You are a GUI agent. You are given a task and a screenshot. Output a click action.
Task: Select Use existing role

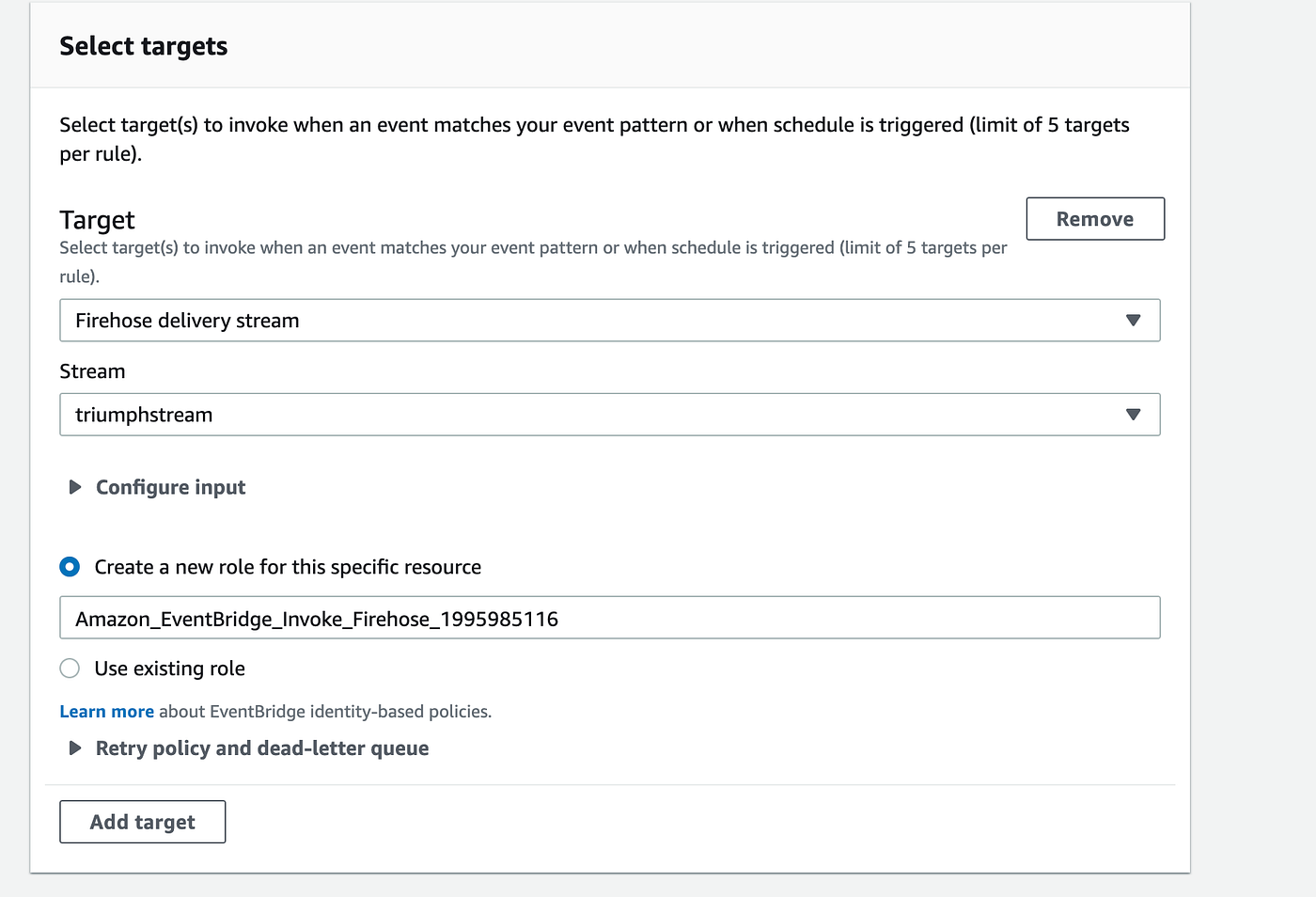tap(168, 668)
